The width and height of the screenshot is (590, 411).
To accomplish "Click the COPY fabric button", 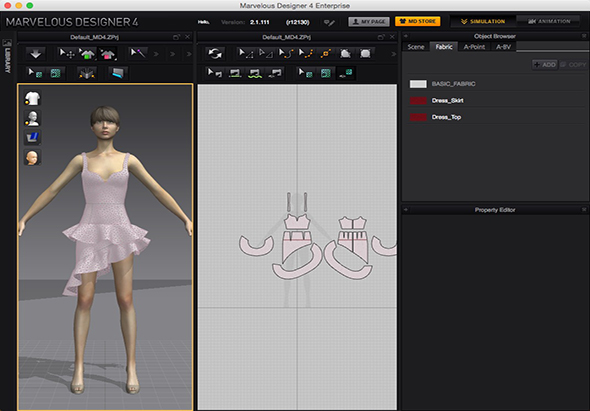I will point(573,65).
